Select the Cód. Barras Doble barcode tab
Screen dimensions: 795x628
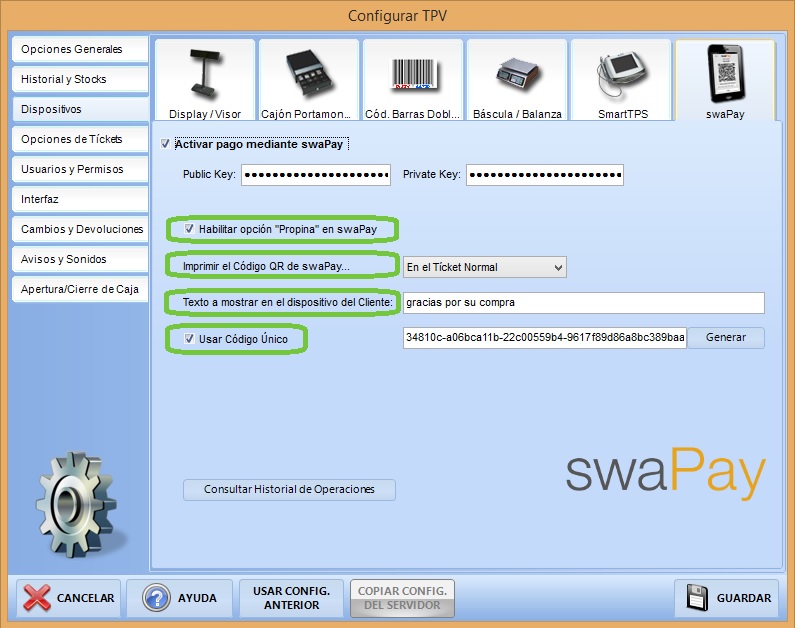pos(413,80)
